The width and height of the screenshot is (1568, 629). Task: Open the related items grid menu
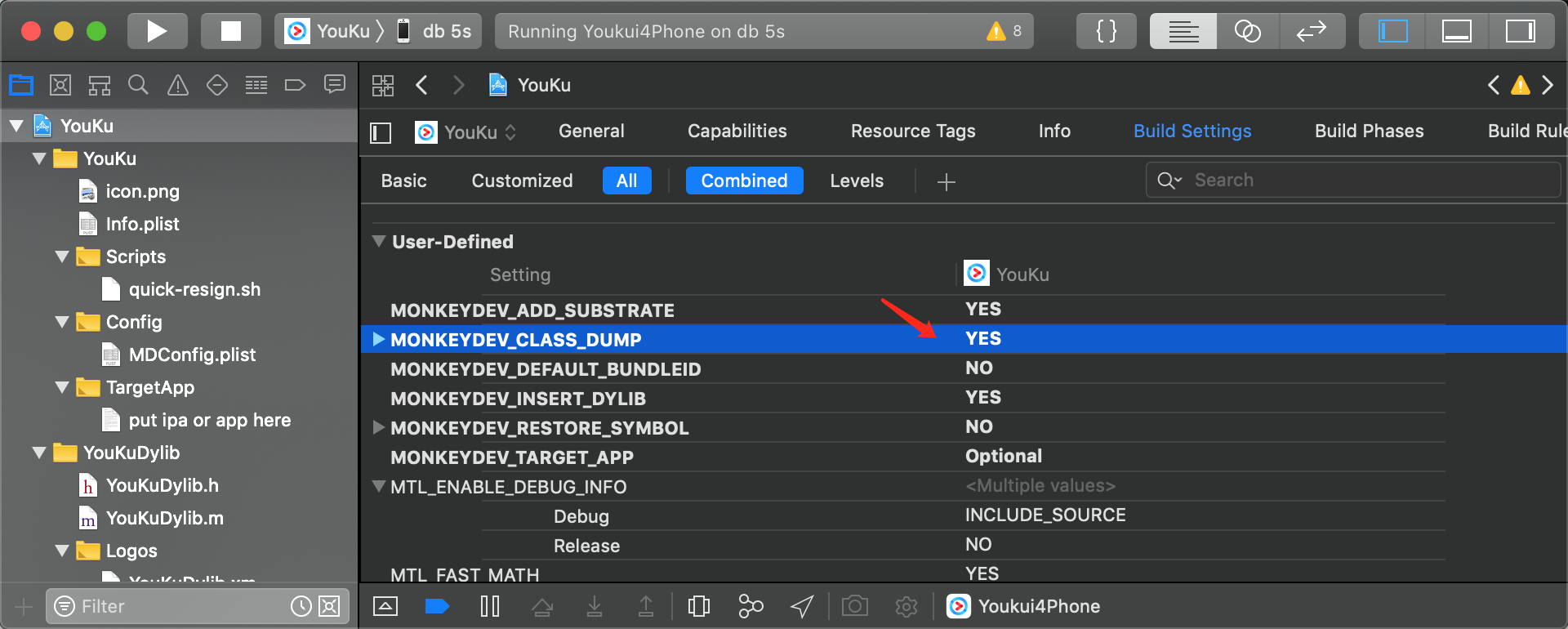coord(383,85)
